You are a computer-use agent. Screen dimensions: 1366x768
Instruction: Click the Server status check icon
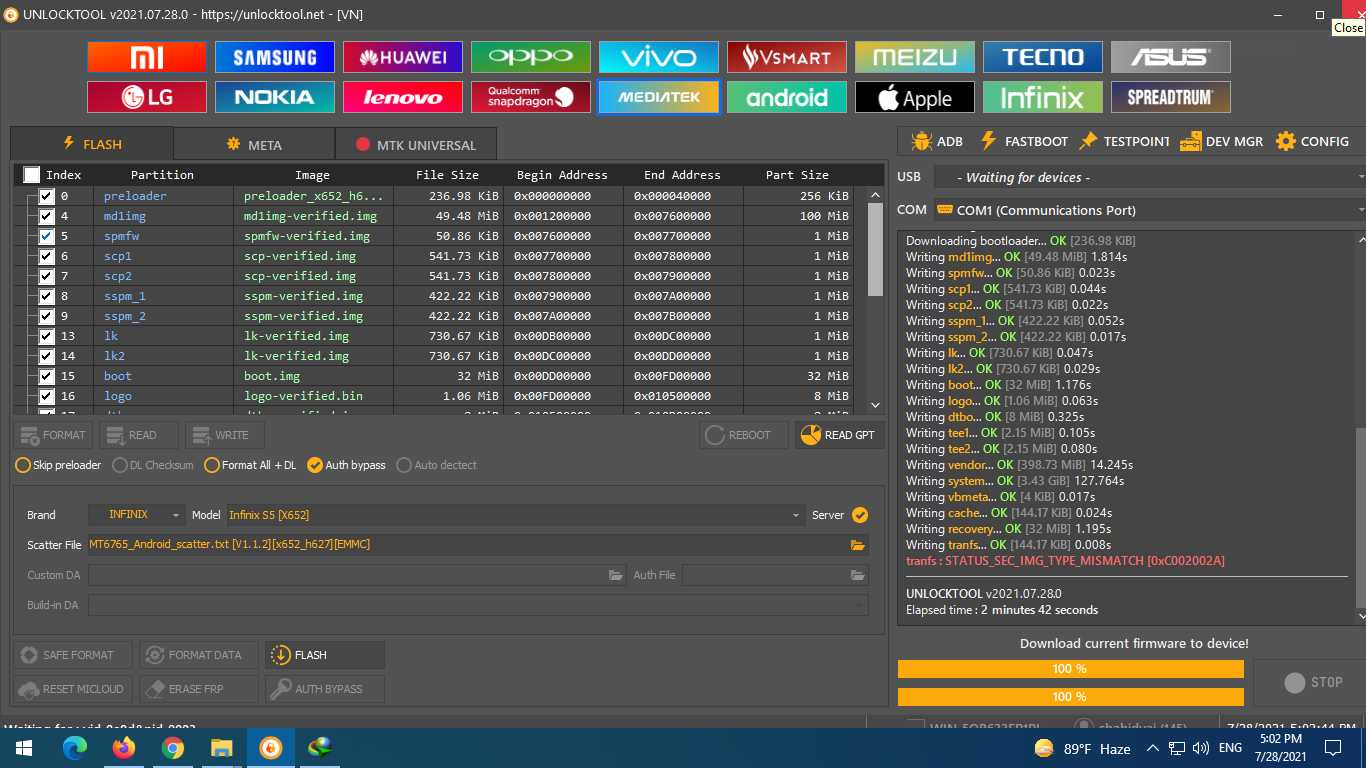pyautogui.click(x=860, y=515)
